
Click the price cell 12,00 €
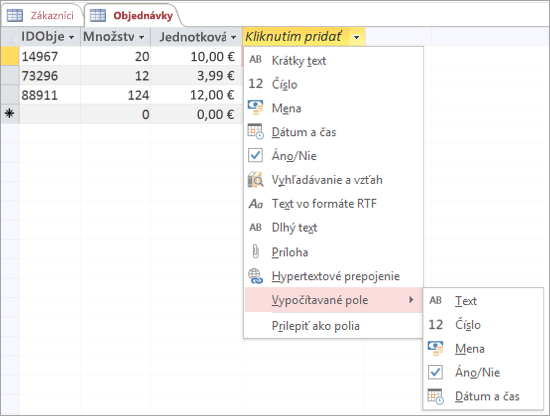[x=196, y=95]
